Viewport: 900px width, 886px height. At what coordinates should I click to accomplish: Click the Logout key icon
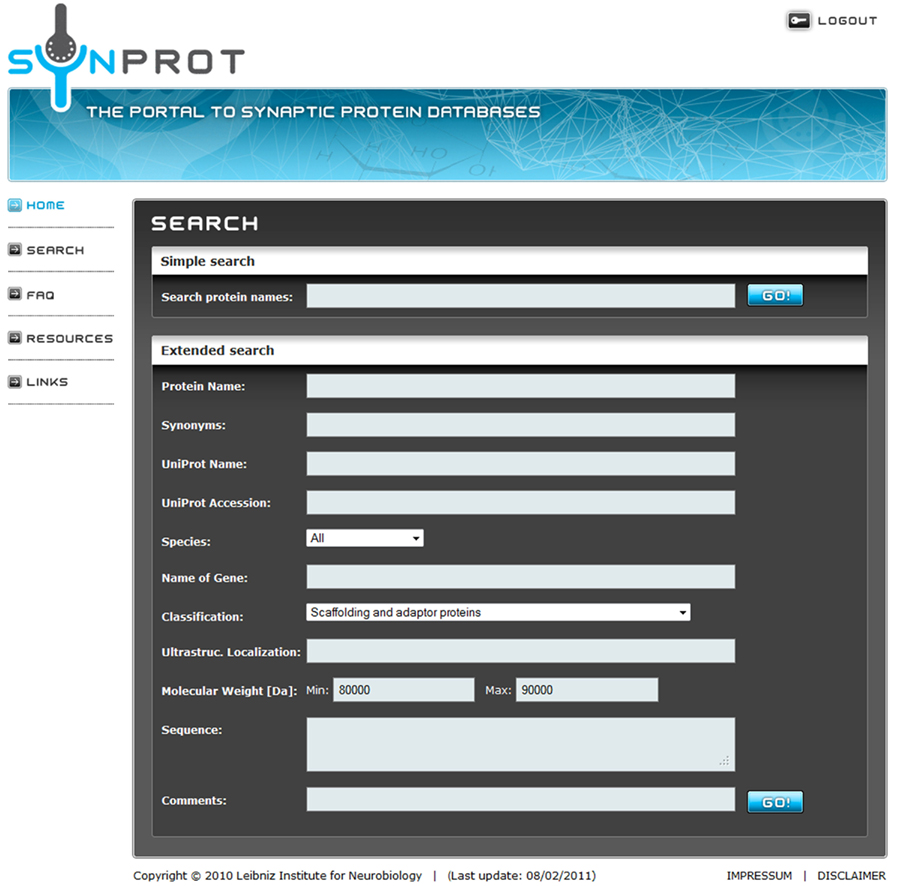pyautogui.click(x=798, y=21)
